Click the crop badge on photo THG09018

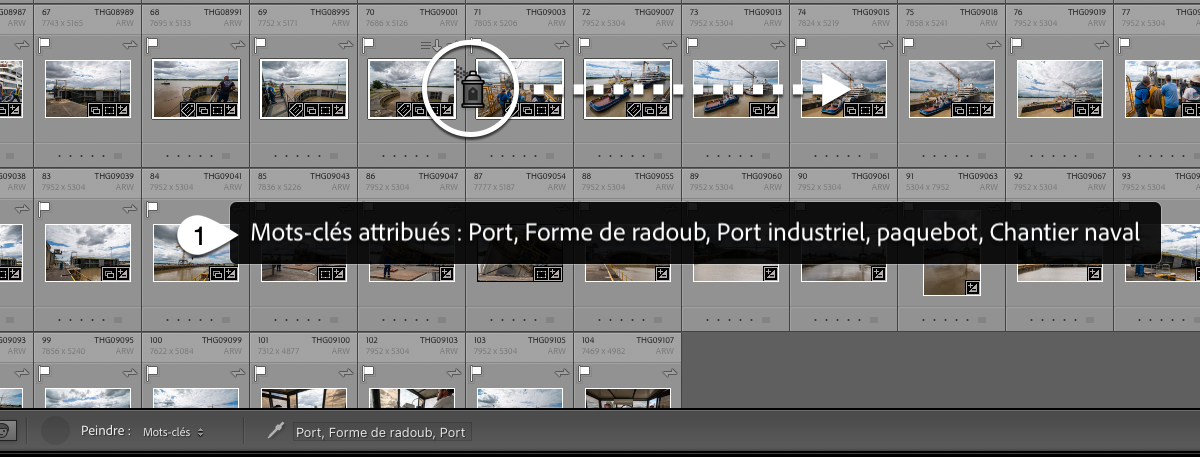973,109
